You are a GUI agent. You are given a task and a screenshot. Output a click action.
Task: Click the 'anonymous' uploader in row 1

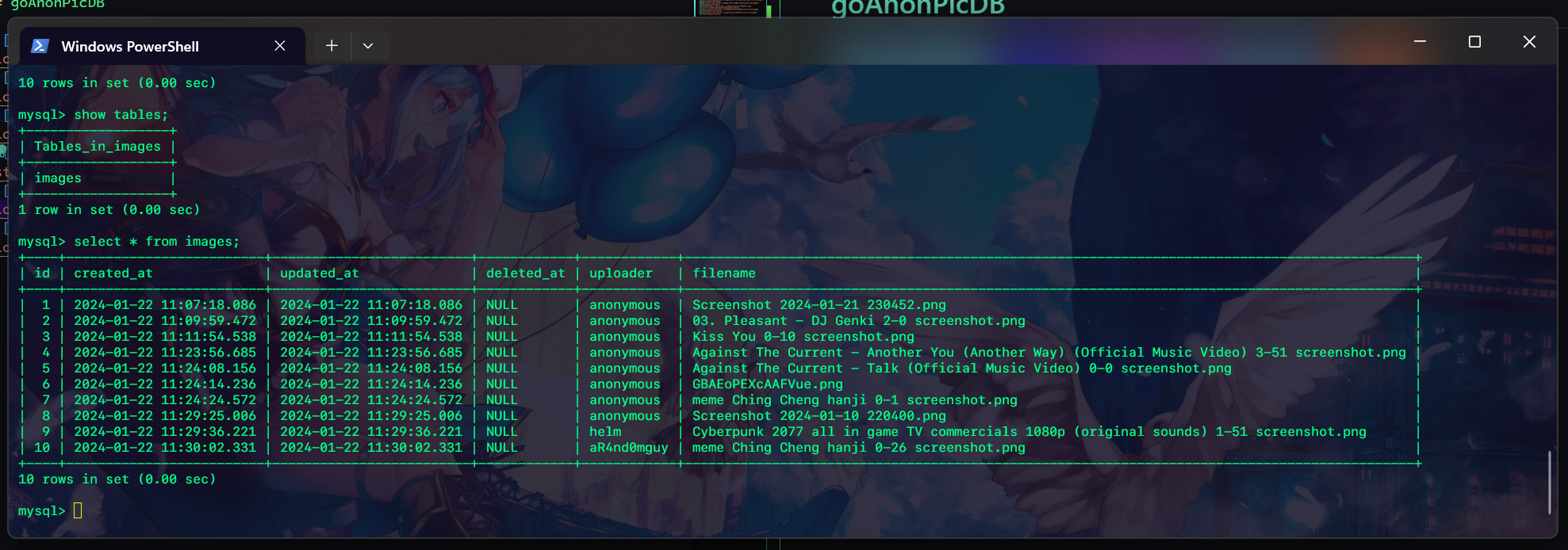click(x=625, y=305)
